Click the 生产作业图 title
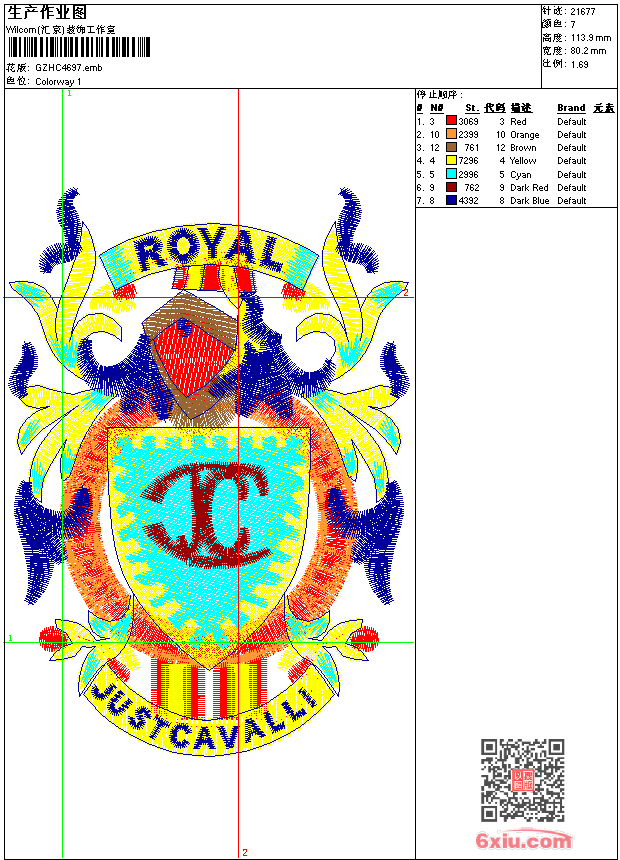 tap(47, 13)
